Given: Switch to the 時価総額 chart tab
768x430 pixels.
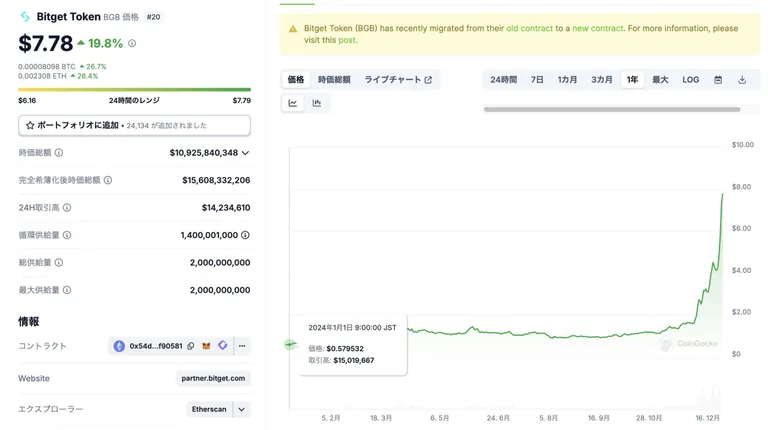Looking at the screenshot, I should (x=334, y=80).
